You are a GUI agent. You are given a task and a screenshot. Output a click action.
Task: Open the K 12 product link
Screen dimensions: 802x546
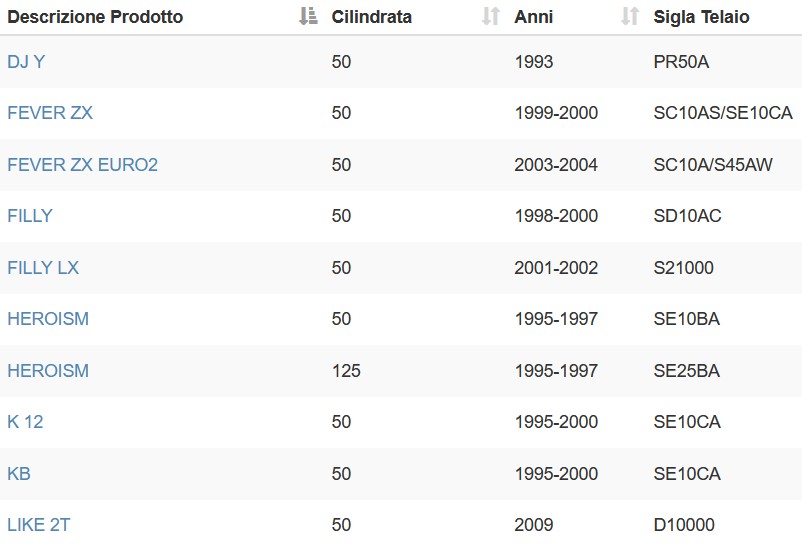click(25, 422)
